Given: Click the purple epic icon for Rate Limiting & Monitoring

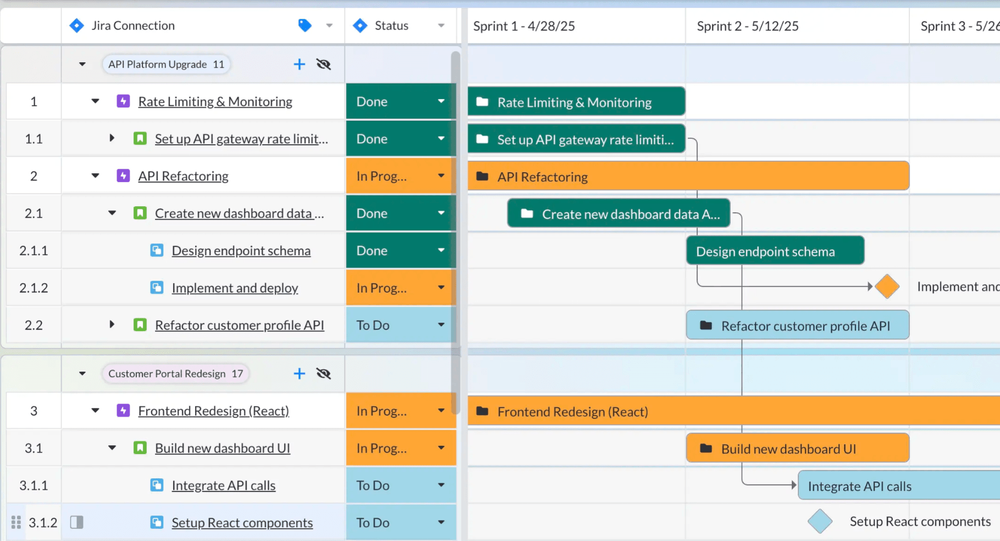Looking at the screenshot, I should pos(123,101).
